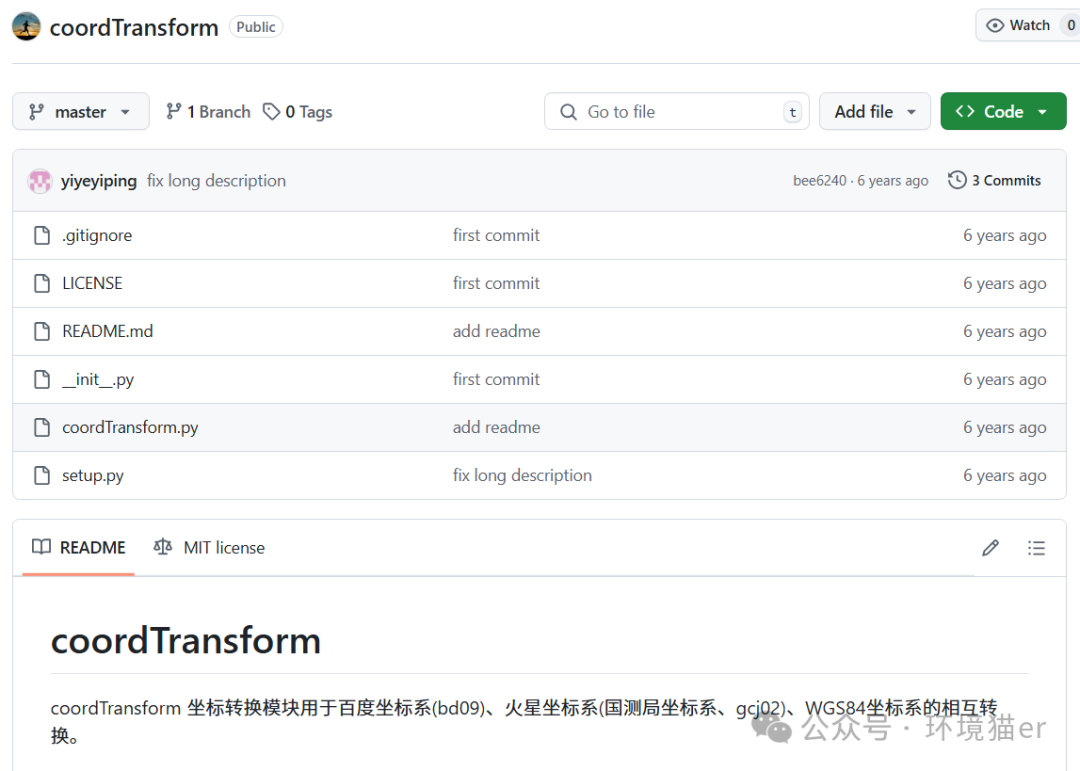Edit the README using the pencil icon

(990, 547)
